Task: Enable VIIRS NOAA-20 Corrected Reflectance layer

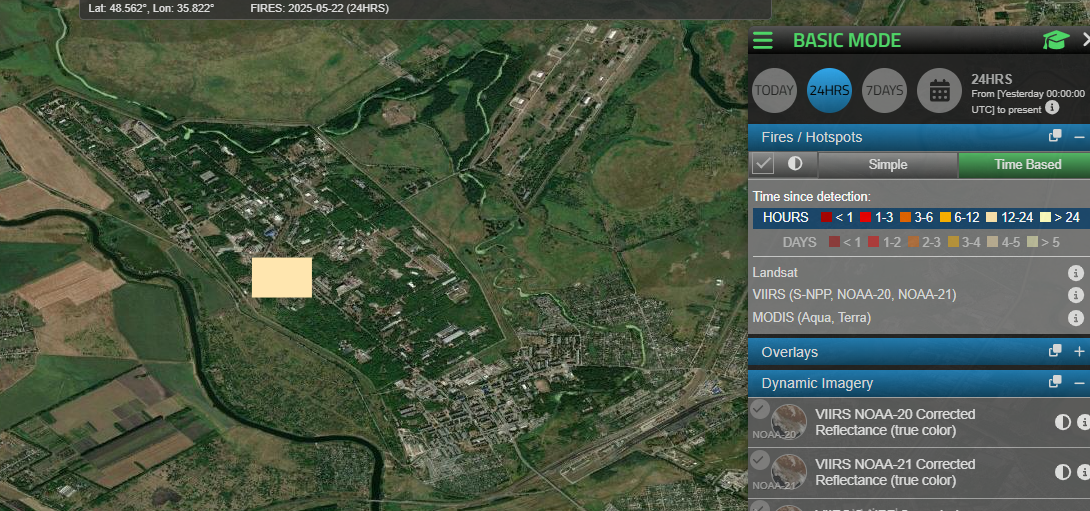Action: [760, 409]
